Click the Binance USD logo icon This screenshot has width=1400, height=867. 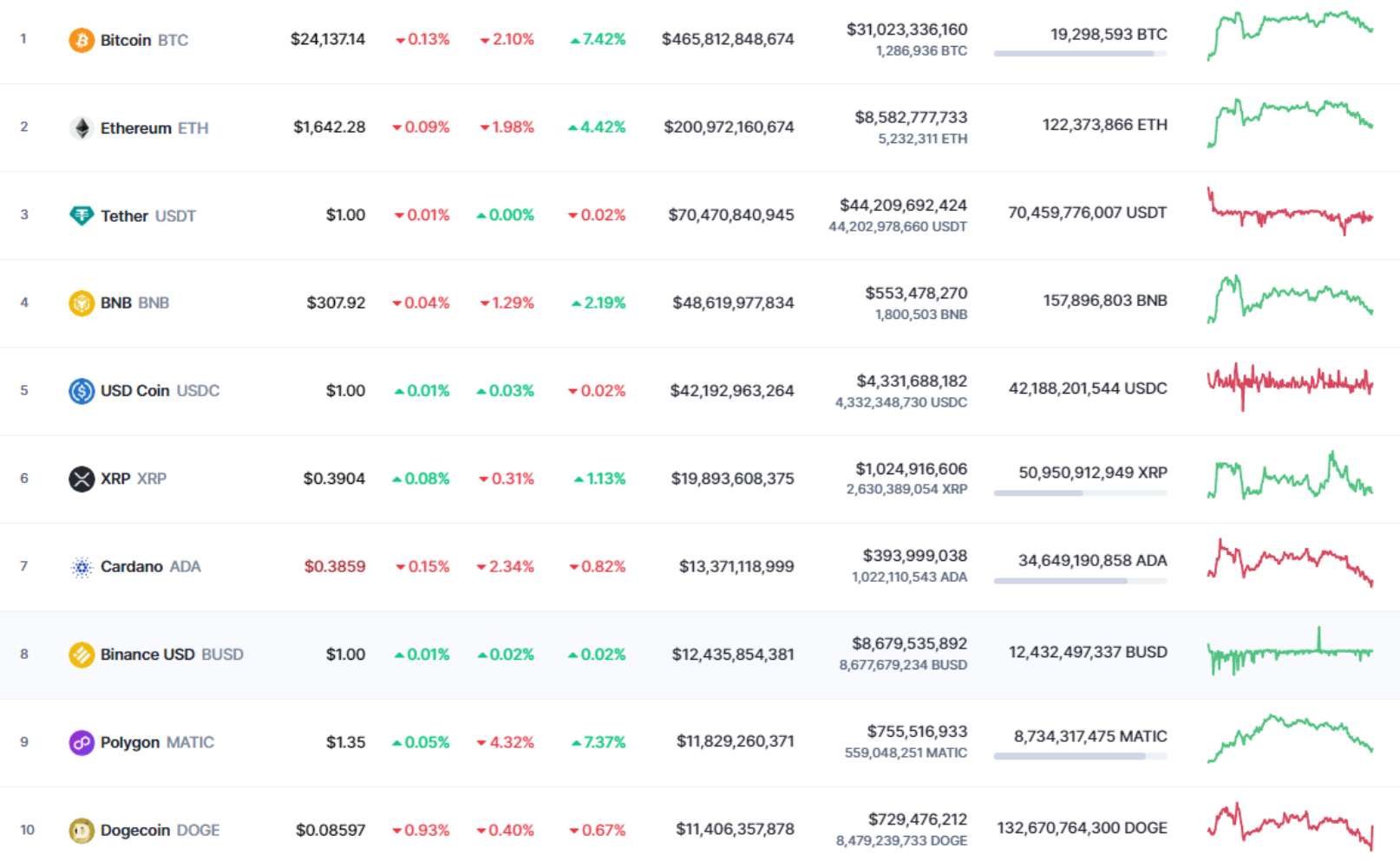[x=82, y=655]
